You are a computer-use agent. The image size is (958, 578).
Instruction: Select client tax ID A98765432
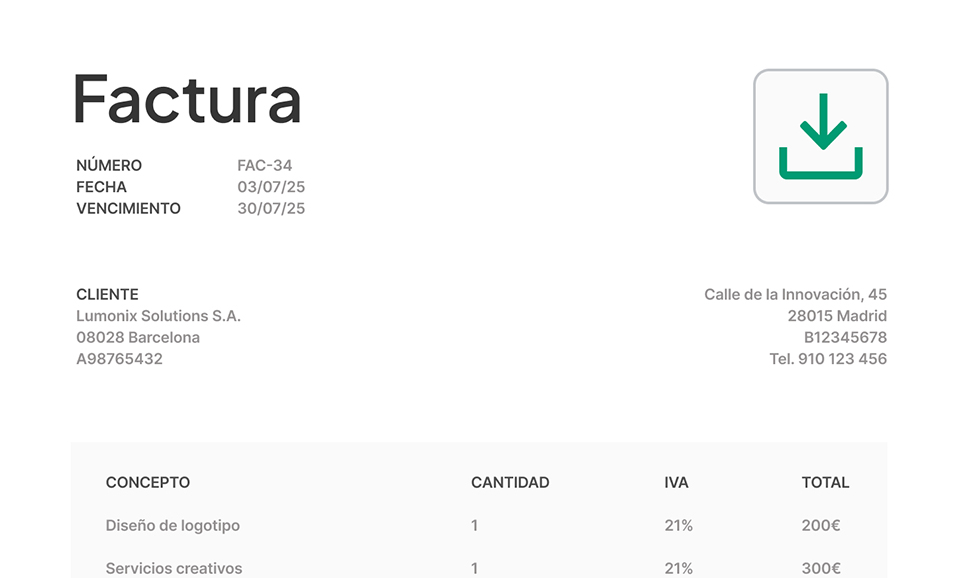click(x=119, y=359)
